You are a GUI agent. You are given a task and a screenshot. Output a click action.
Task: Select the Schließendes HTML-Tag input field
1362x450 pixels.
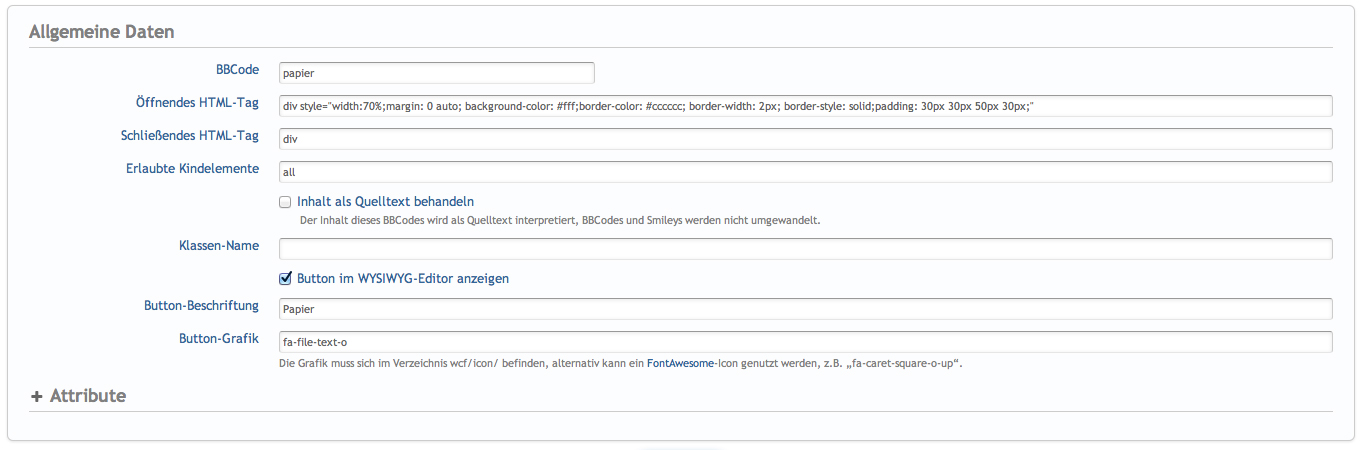pos(805,139)
